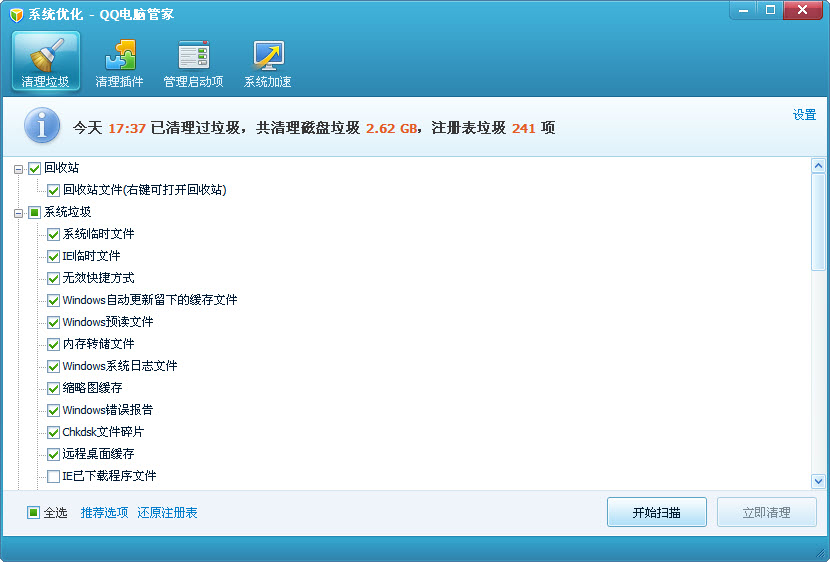Check IE已下载程序文件 checkbox
This screenshot has width=830, height=562.
[x=53, y=476]
